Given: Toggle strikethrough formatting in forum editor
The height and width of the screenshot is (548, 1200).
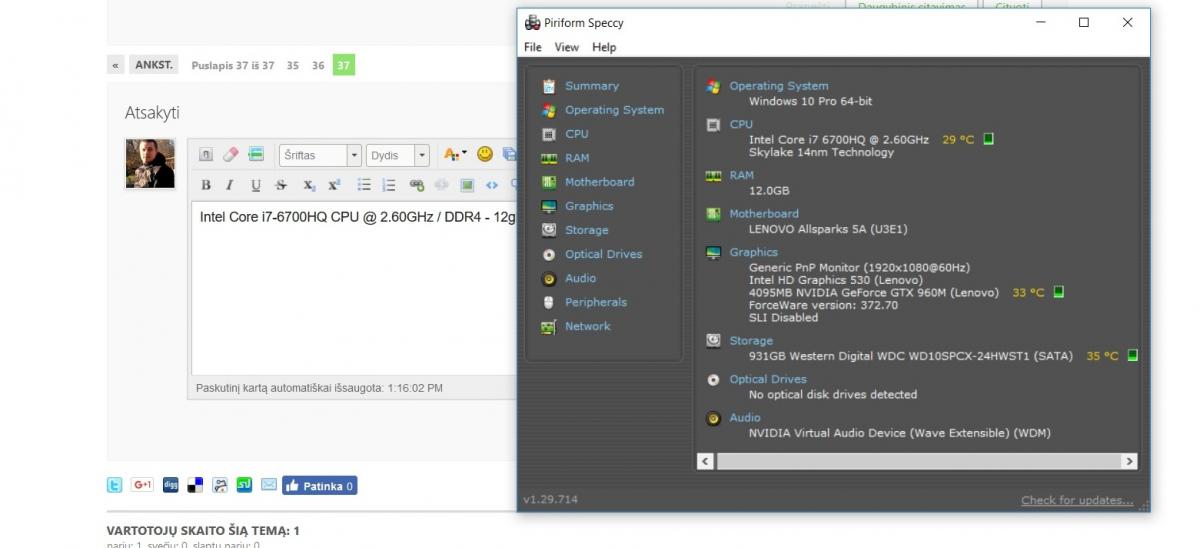Looking at the screenshot, I should (x=281, y=185).
